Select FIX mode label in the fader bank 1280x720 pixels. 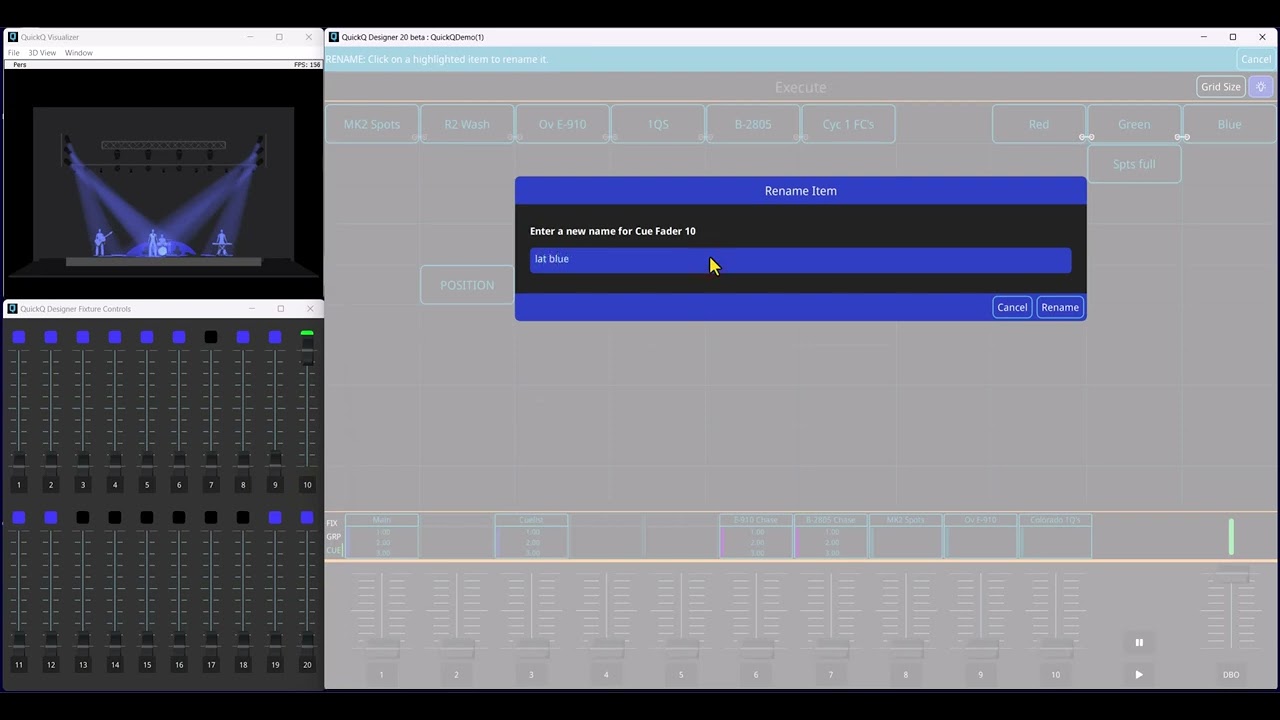click(332, 523)
